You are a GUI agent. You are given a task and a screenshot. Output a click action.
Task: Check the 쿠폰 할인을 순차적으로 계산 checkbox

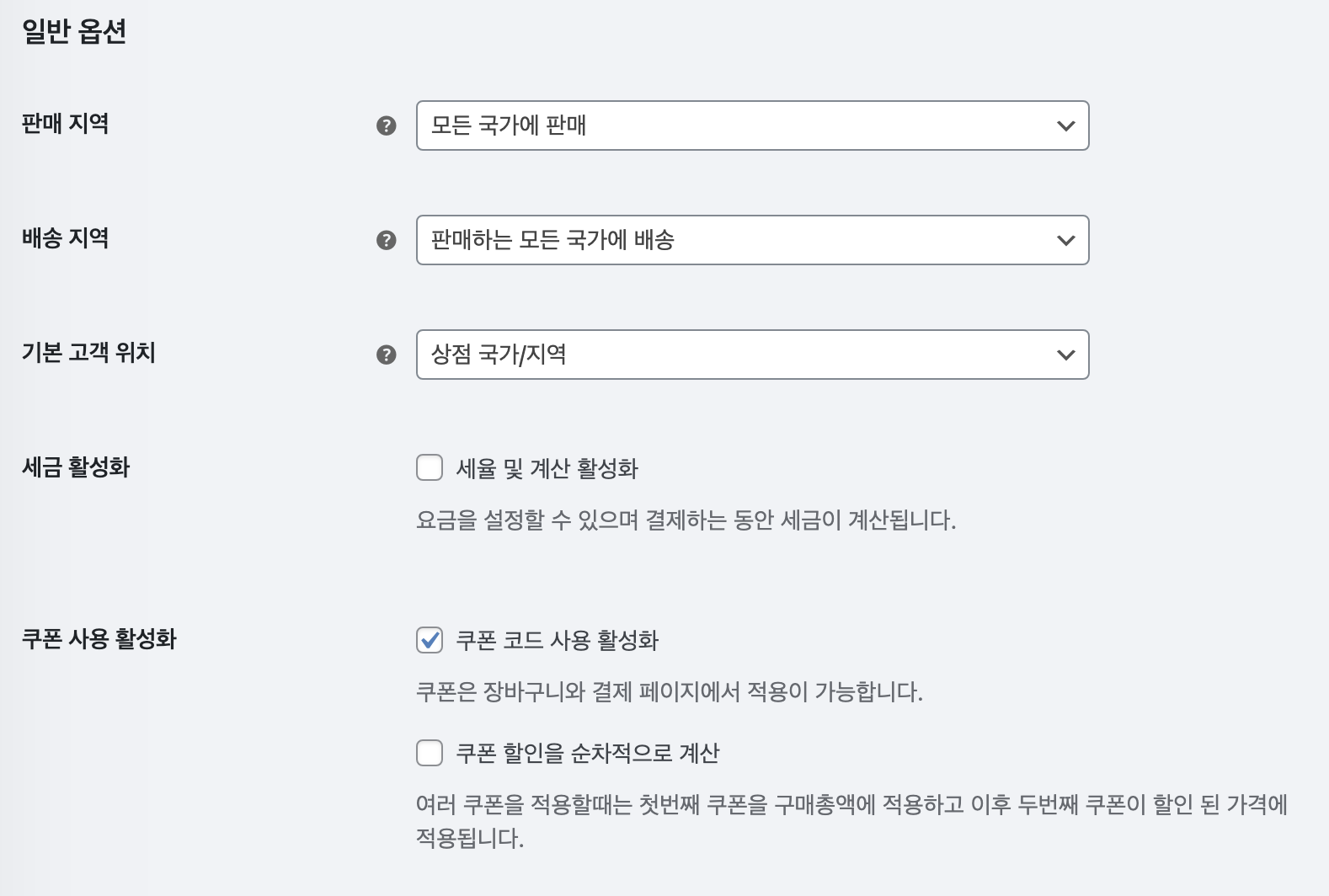(x=430, y=752)
